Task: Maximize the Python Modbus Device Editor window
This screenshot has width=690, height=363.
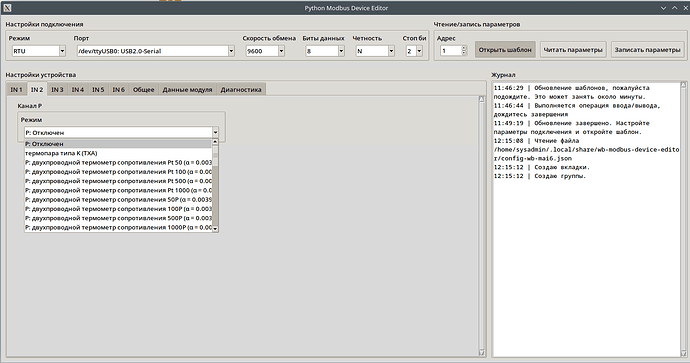Action: [x=674, y=8]
